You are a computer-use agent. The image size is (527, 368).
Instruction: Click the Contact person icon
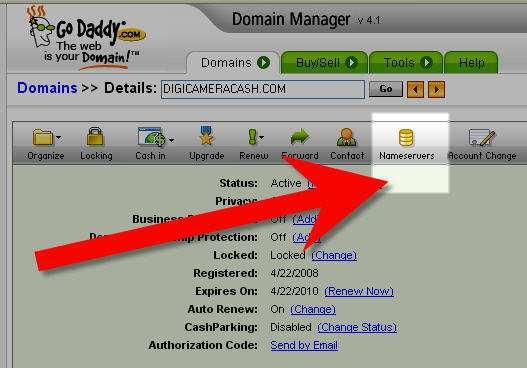coord(347,137)
